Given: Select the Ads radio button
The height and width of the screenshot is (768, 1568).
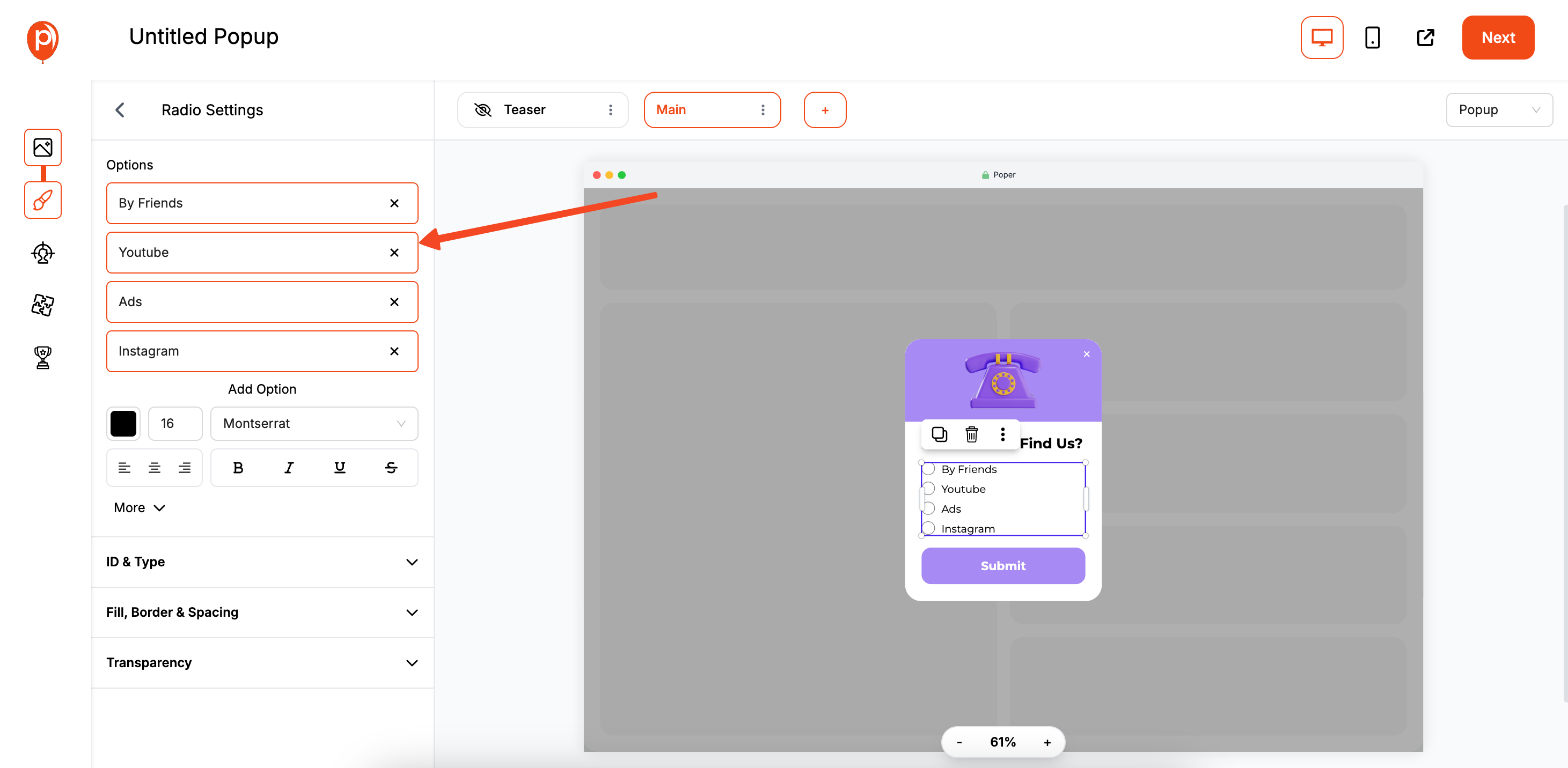Looking at the screenshot, I should tap(928, 509).
